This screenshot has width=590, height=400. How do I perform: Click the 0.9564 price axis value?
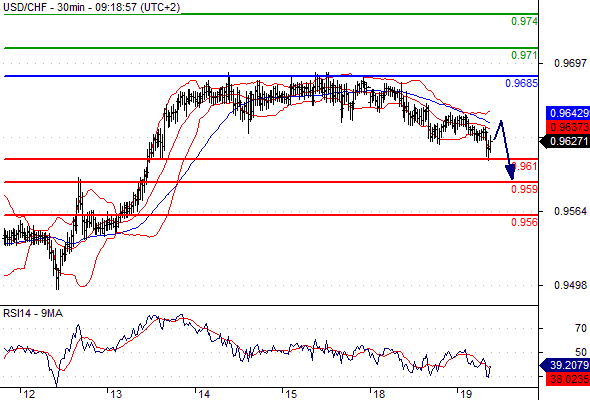click(x=570, y=211)
